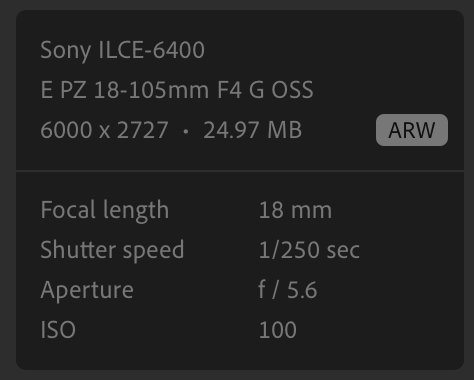474x380 pixels.
Task: Select the 6000 x 2727 image dimensions
Action: (104, 130)
